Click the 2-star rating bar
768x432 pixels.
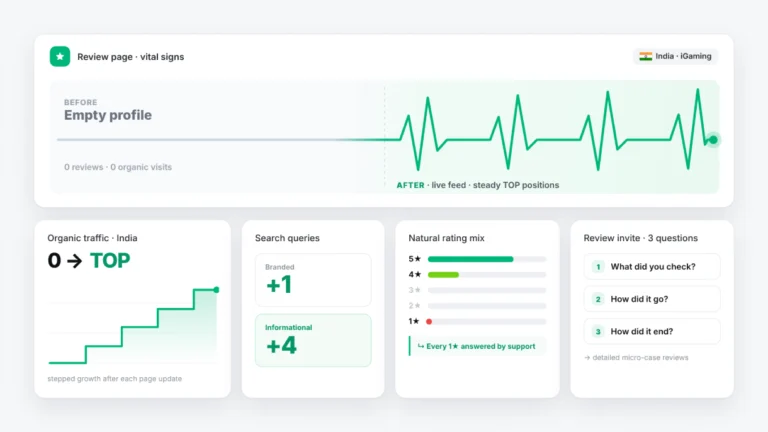[487, 306]
